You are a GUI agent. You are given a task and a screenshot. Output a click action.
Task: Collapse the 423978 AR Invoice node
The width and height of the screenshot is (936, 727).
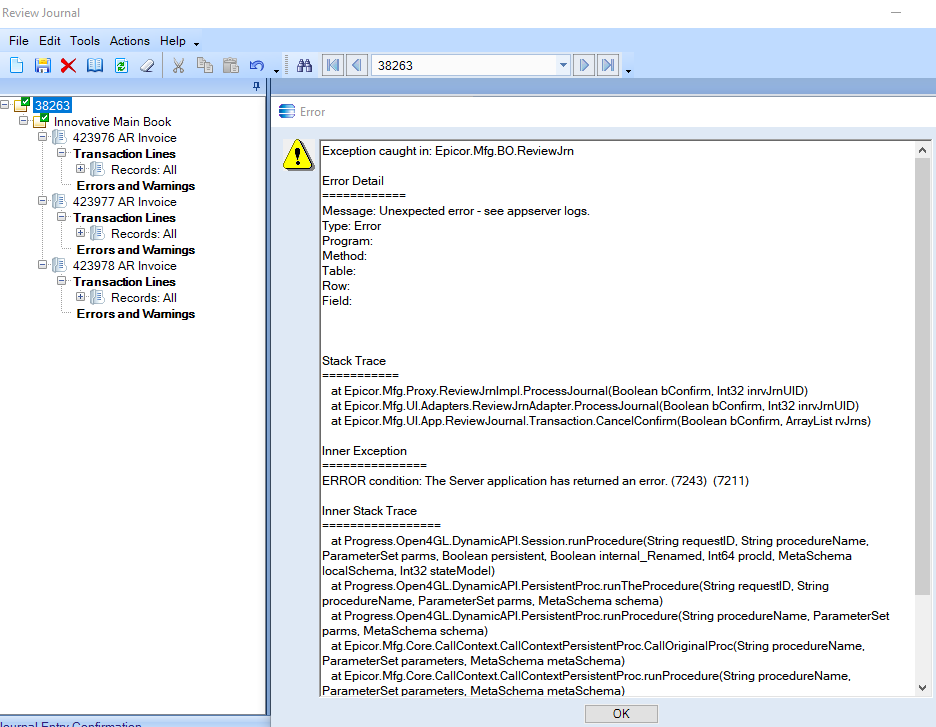tap(42, 264)
